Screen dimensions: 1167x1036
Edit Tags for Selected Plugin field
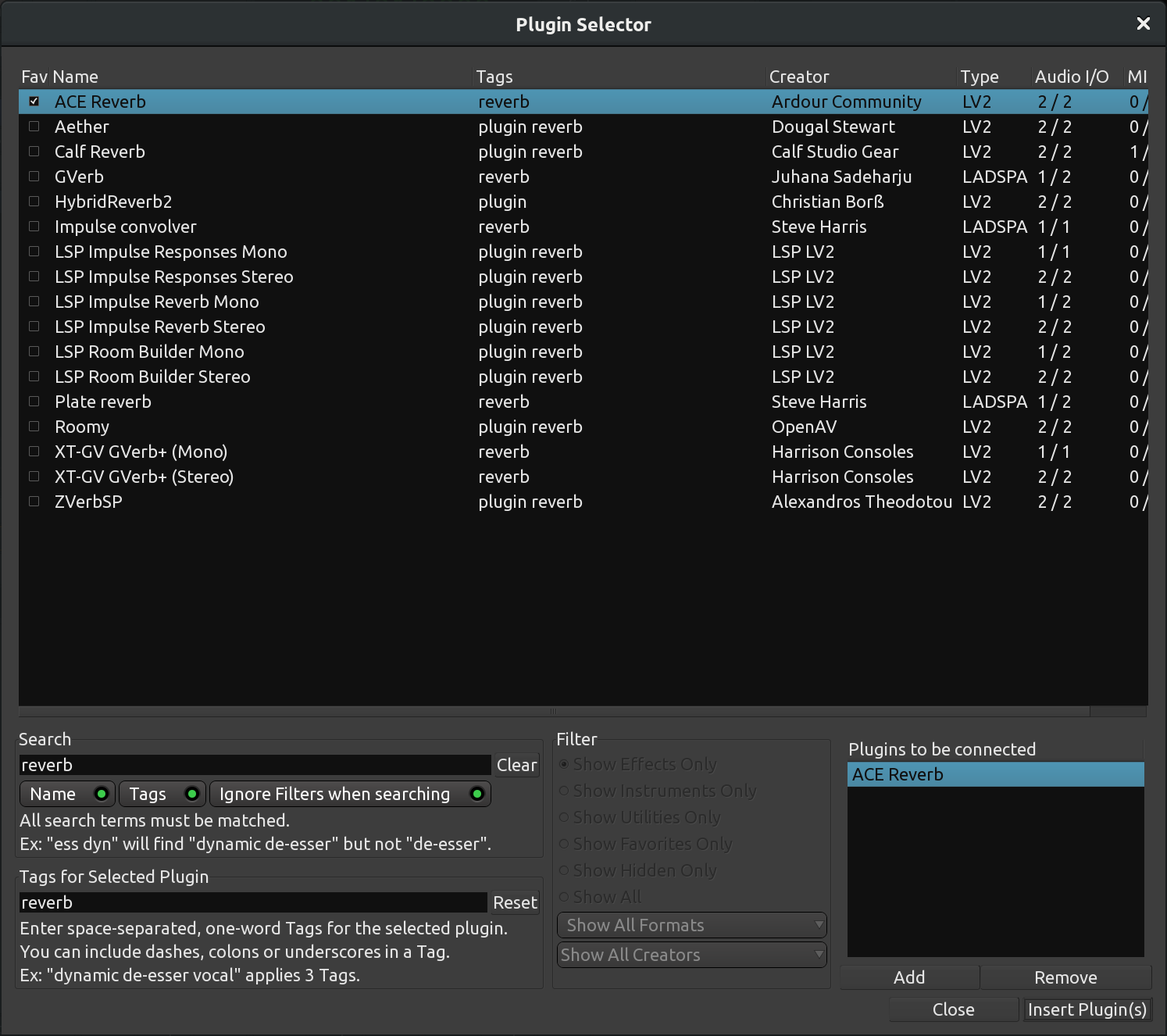(253, 902)
